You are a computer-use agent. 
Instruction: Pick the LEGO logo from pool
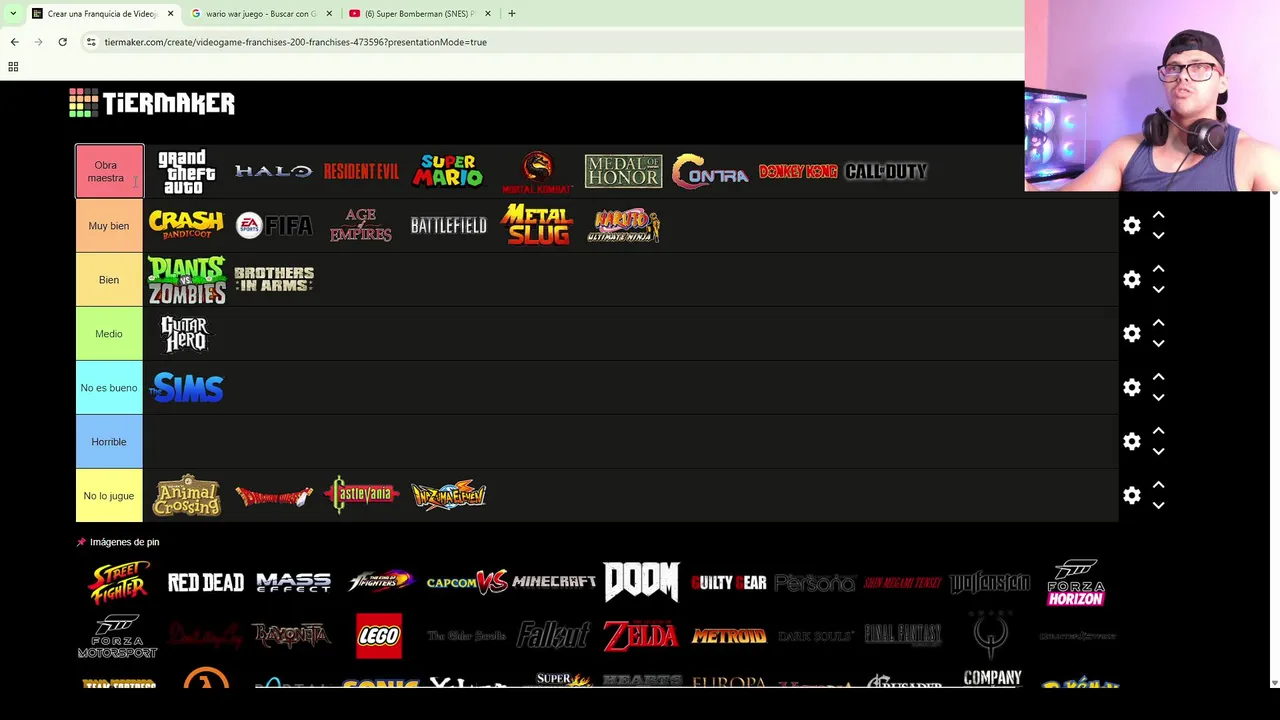pyautogui.click(x=379, y=636)
